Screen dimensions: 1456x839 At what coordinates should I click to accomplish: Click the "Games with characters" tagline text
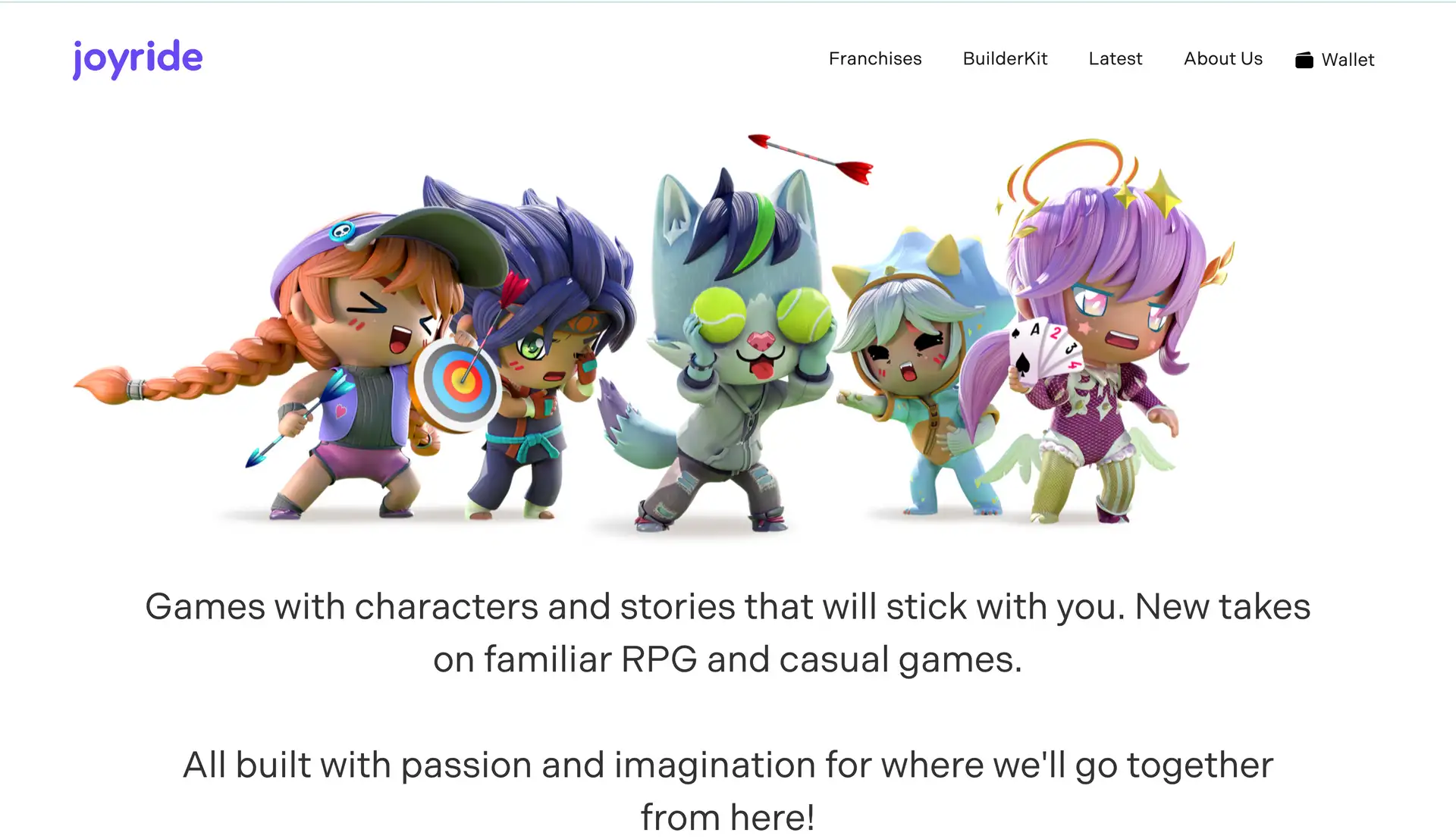728,632
